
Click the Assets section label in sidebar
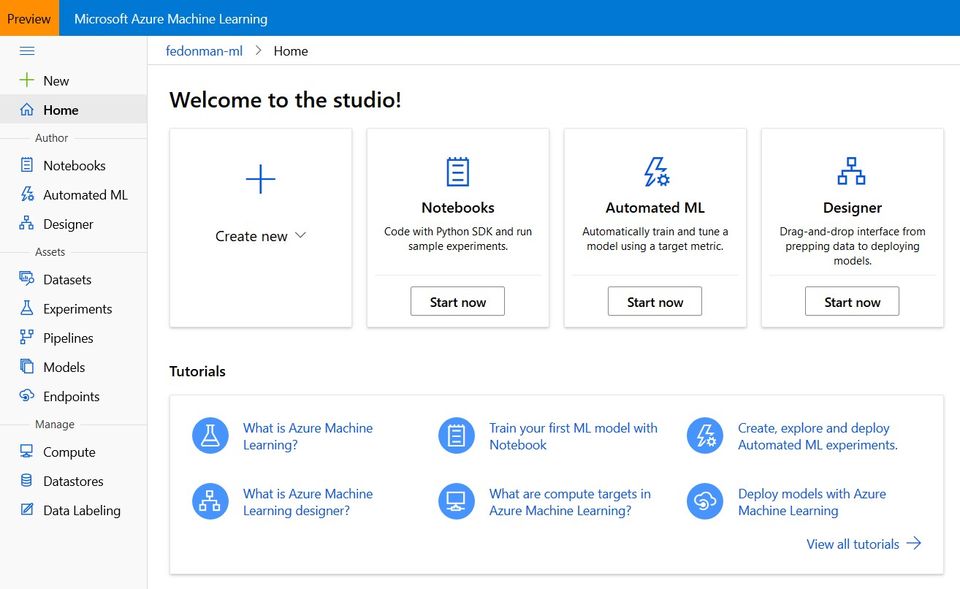tap(50, 252)
